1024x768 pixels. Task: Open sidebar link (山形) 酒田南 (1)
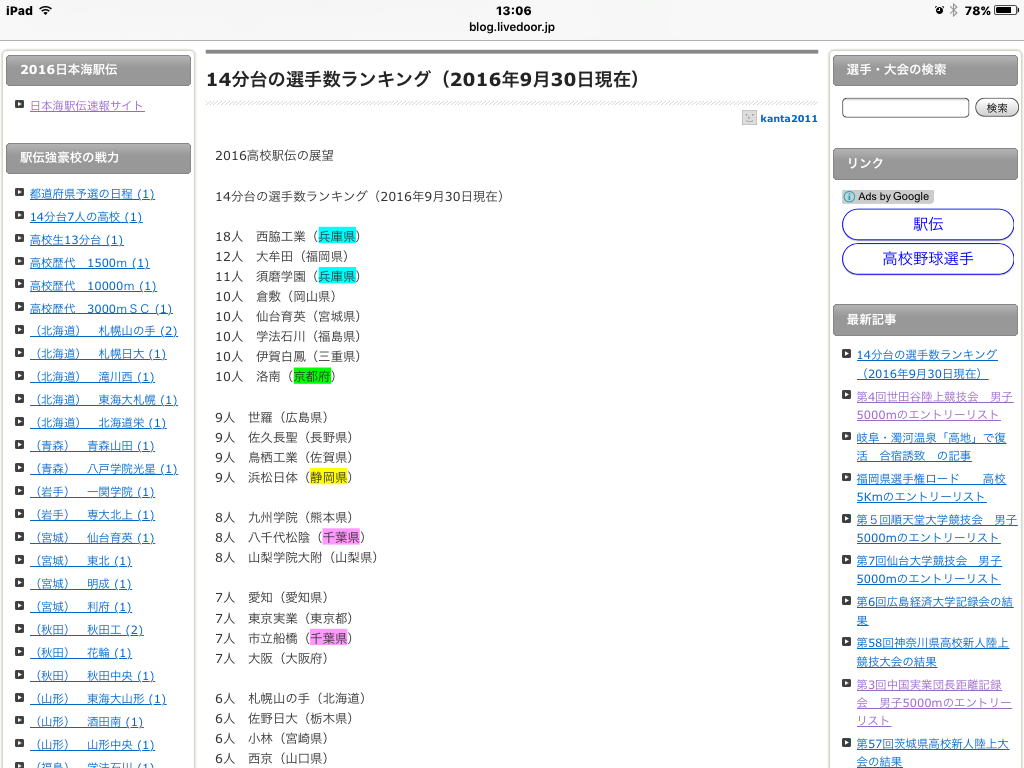87,722
